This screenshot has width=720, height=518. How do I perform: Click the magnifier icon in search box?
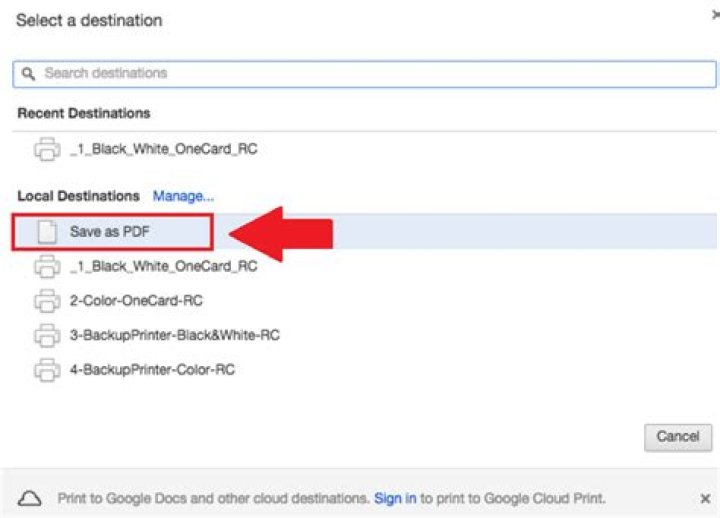pyautogui.click(x=28, y=73)
